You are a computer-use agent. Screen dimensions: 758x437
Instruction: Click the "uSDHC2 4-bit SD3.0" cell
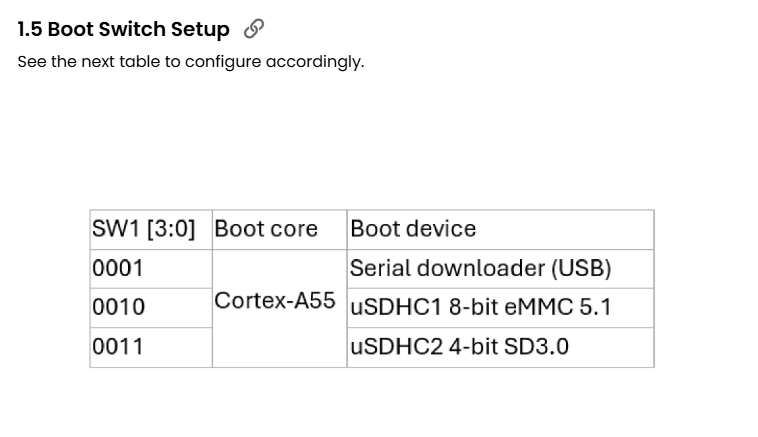pyautogui.click(x=459, y=347)
